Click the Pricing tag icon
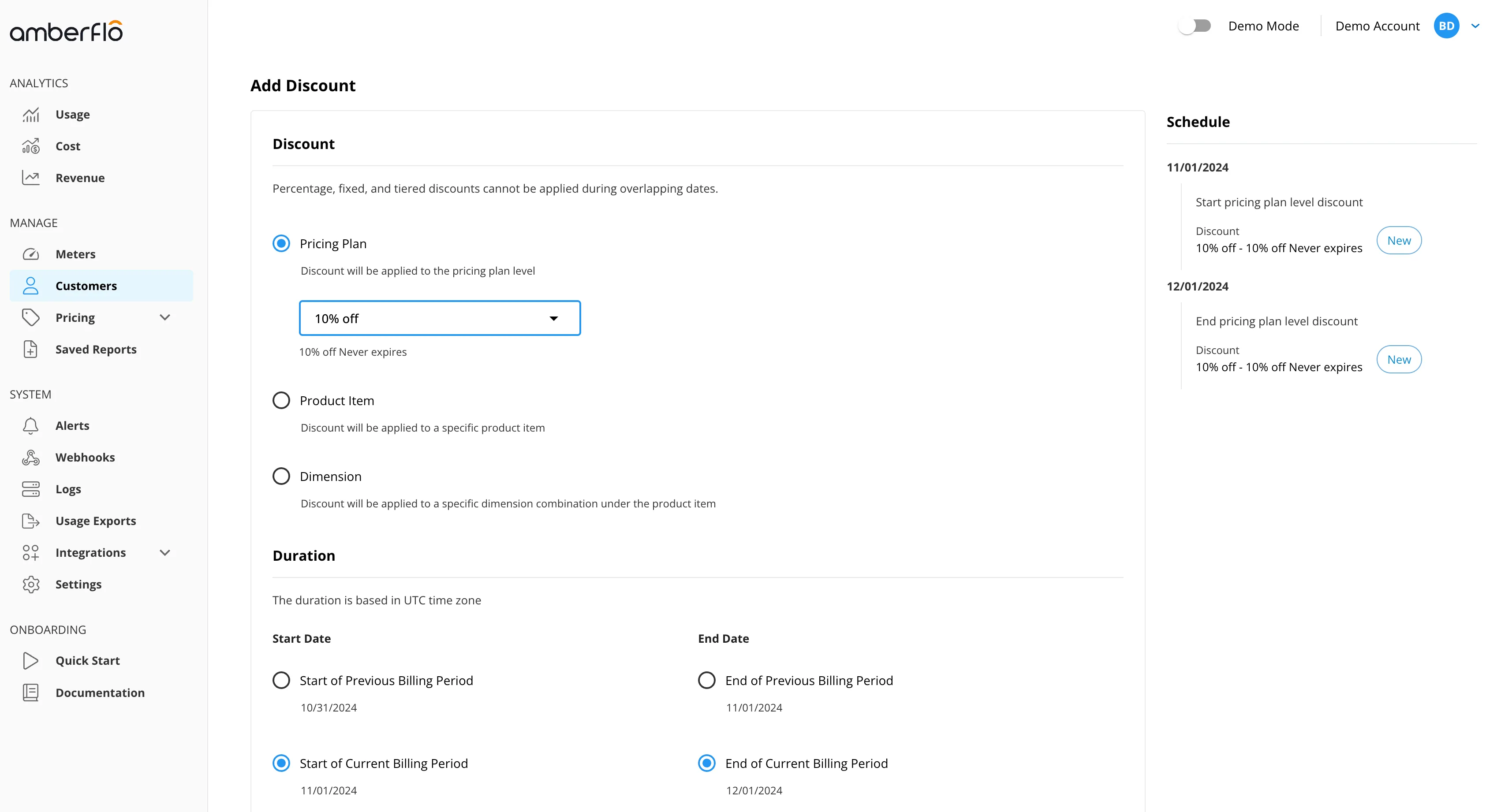The width and height of the screenshot is (1501, 812). pyautogui.click(x=31, y=317)
